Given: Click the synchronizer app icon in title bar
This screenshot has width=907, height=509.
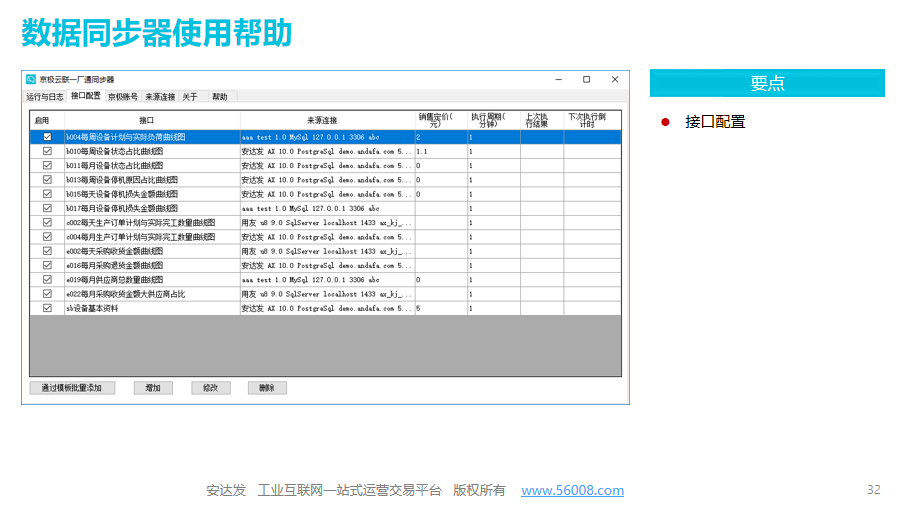Looking at the screenshot, I should [x=31, y=79].
